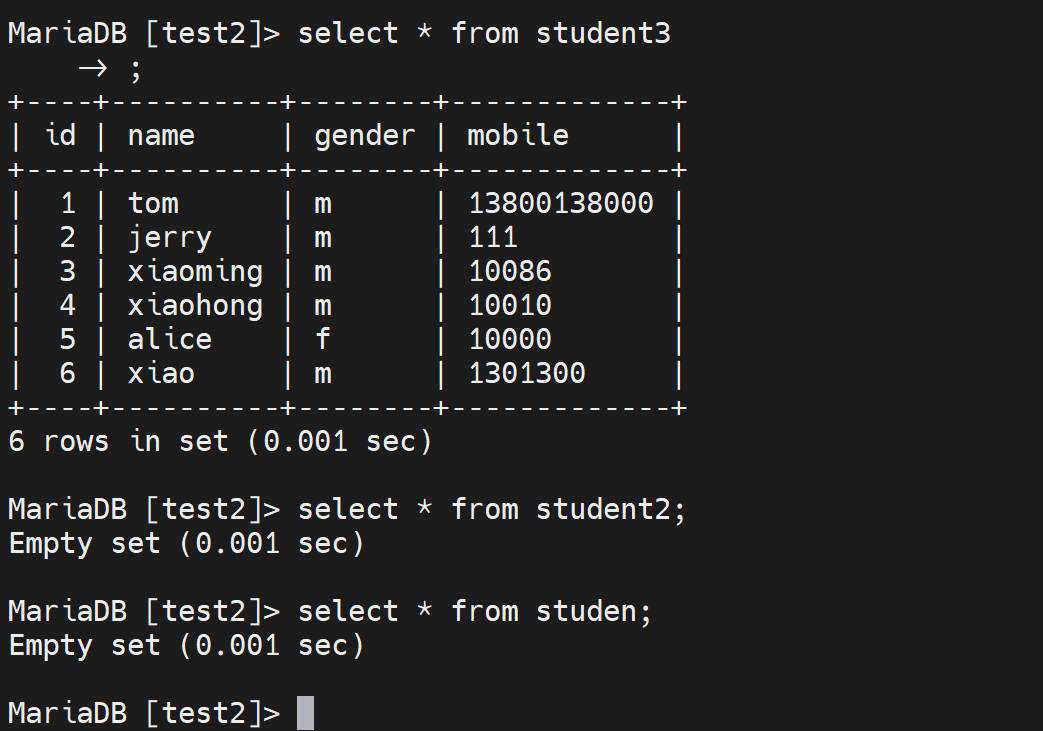This screenshot has height=731, width=1043.
Task: Click the gender value 'f' for alice
Action: click(322, 340)
